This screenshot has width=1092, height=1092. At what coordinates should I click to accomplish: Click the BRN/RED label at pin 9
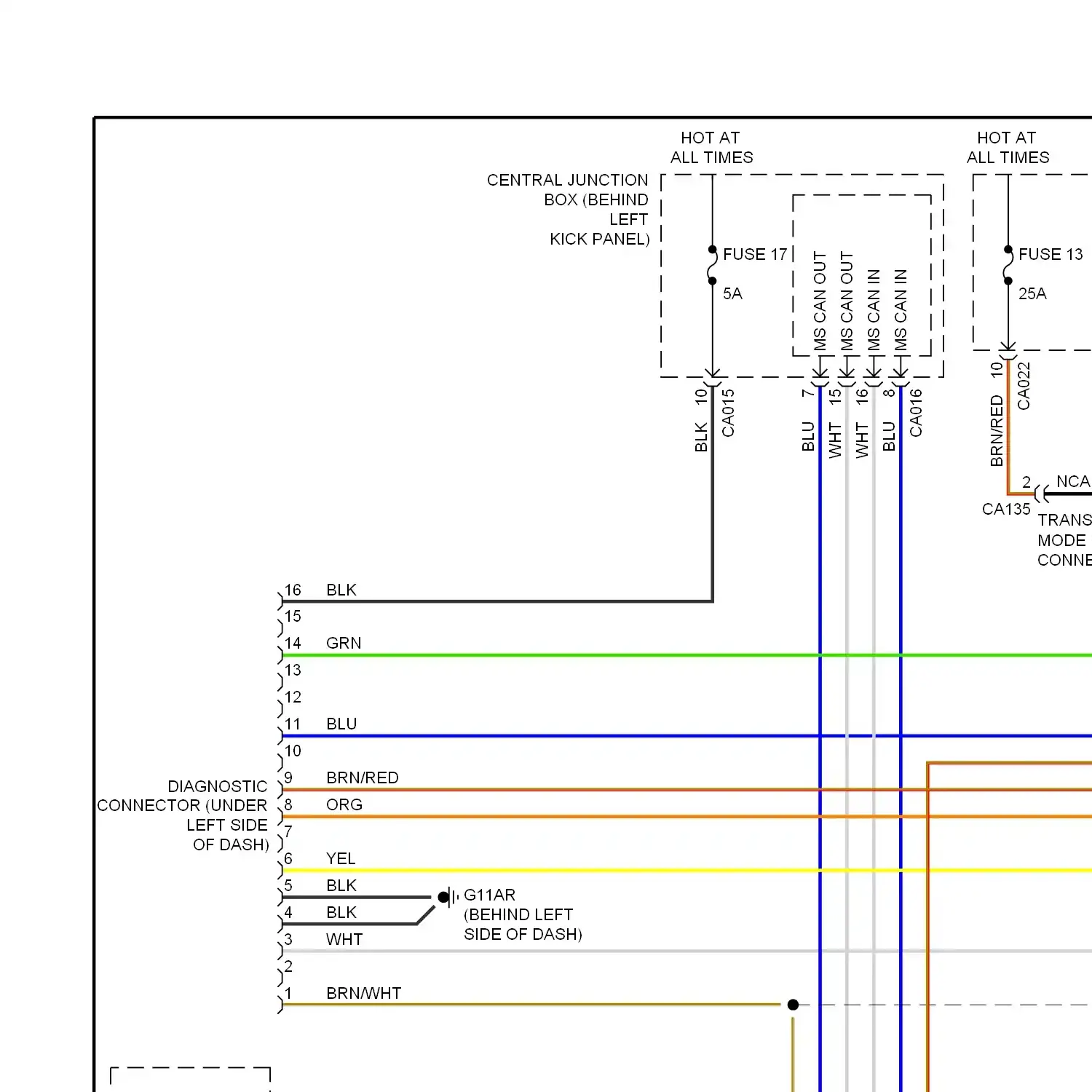coord(363,778)
